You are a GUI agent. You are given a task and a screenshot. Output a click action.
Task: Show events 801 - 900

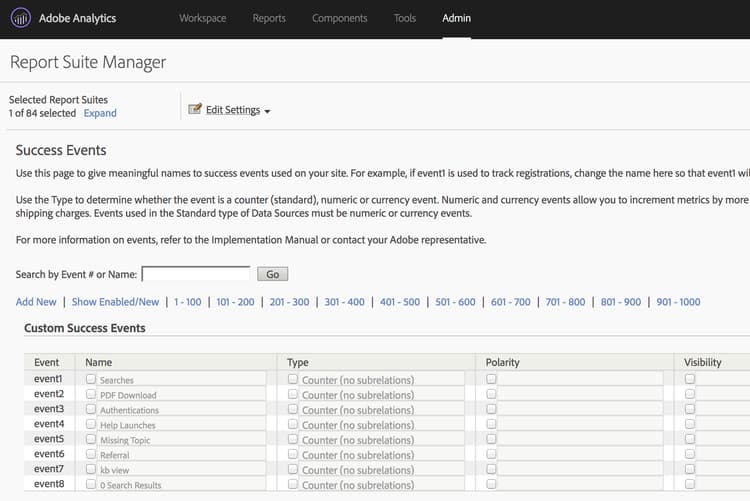point(621,302)
